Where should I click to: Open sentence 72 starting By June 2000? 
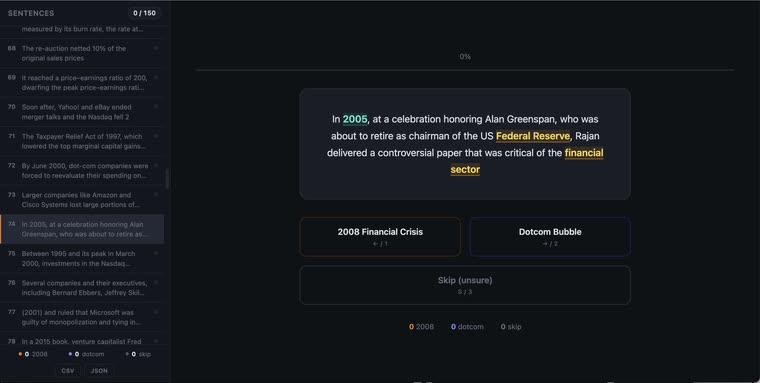pyautogui.click(x=82, y=171)
